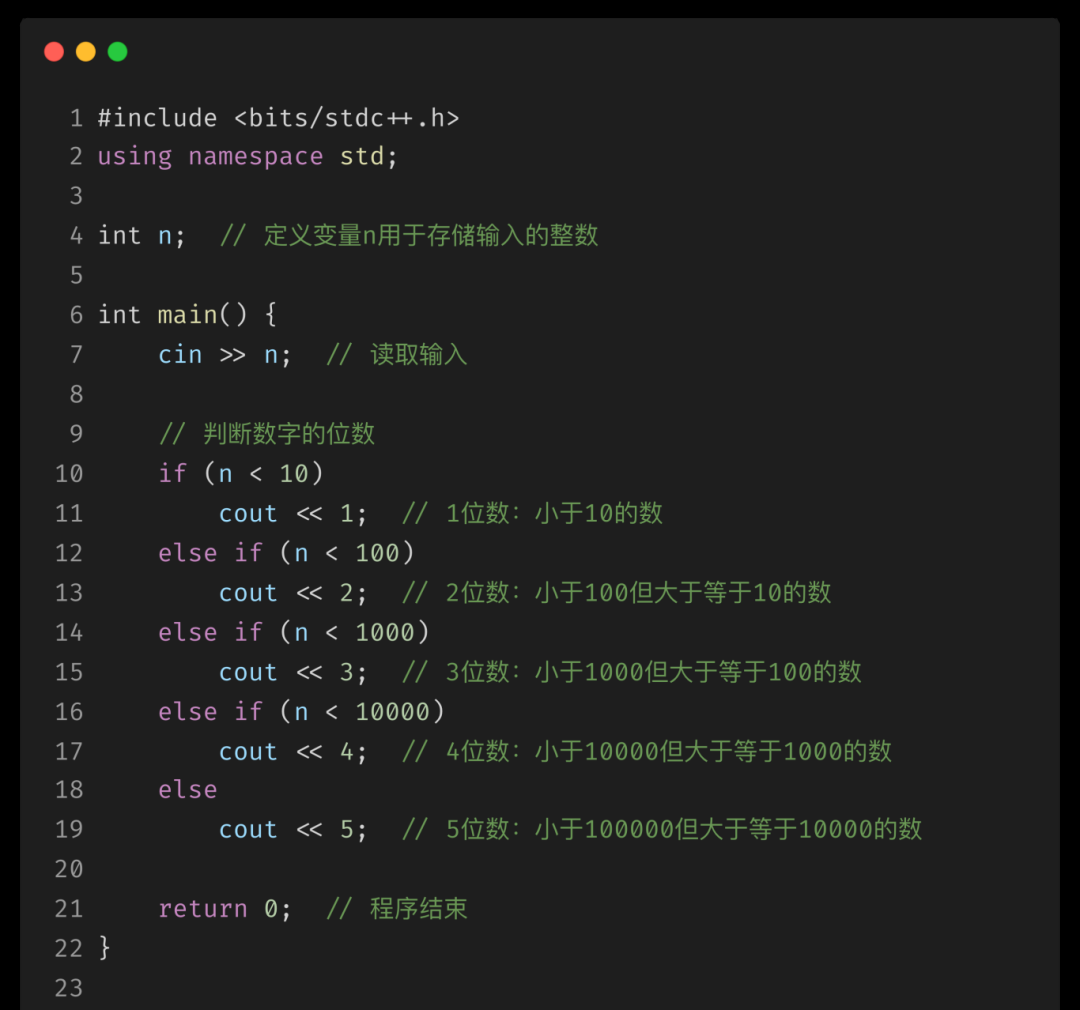Viewport: 1080px width, 1010px height.
Task: Click the 'cout << 2;' statement
Action: [x=293, y=592]
